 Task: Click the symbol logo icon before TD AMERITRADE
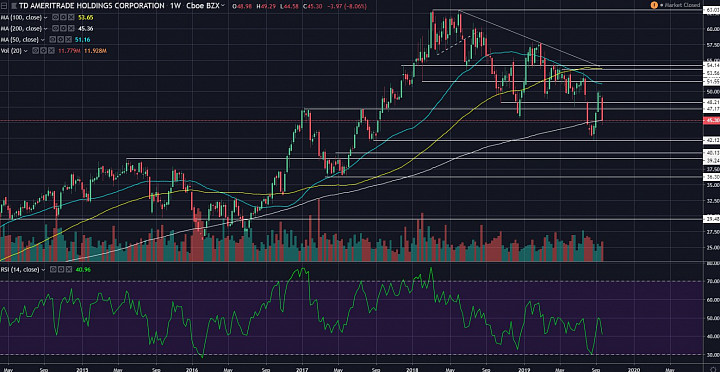point(14,6)
